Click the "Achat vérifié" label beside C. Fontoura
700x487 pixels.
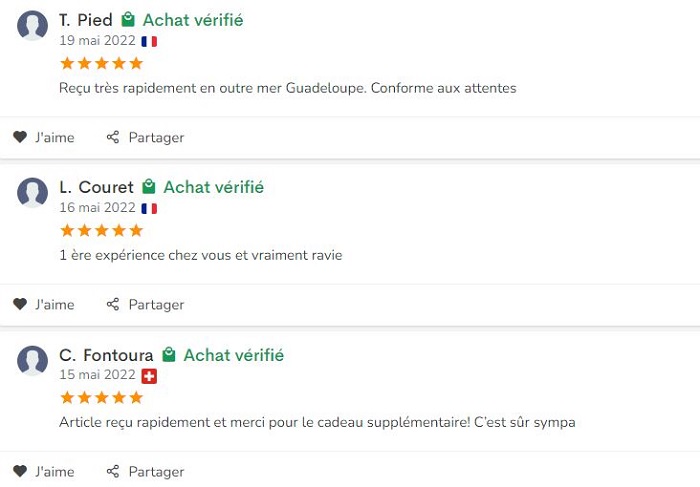(233, 355)
